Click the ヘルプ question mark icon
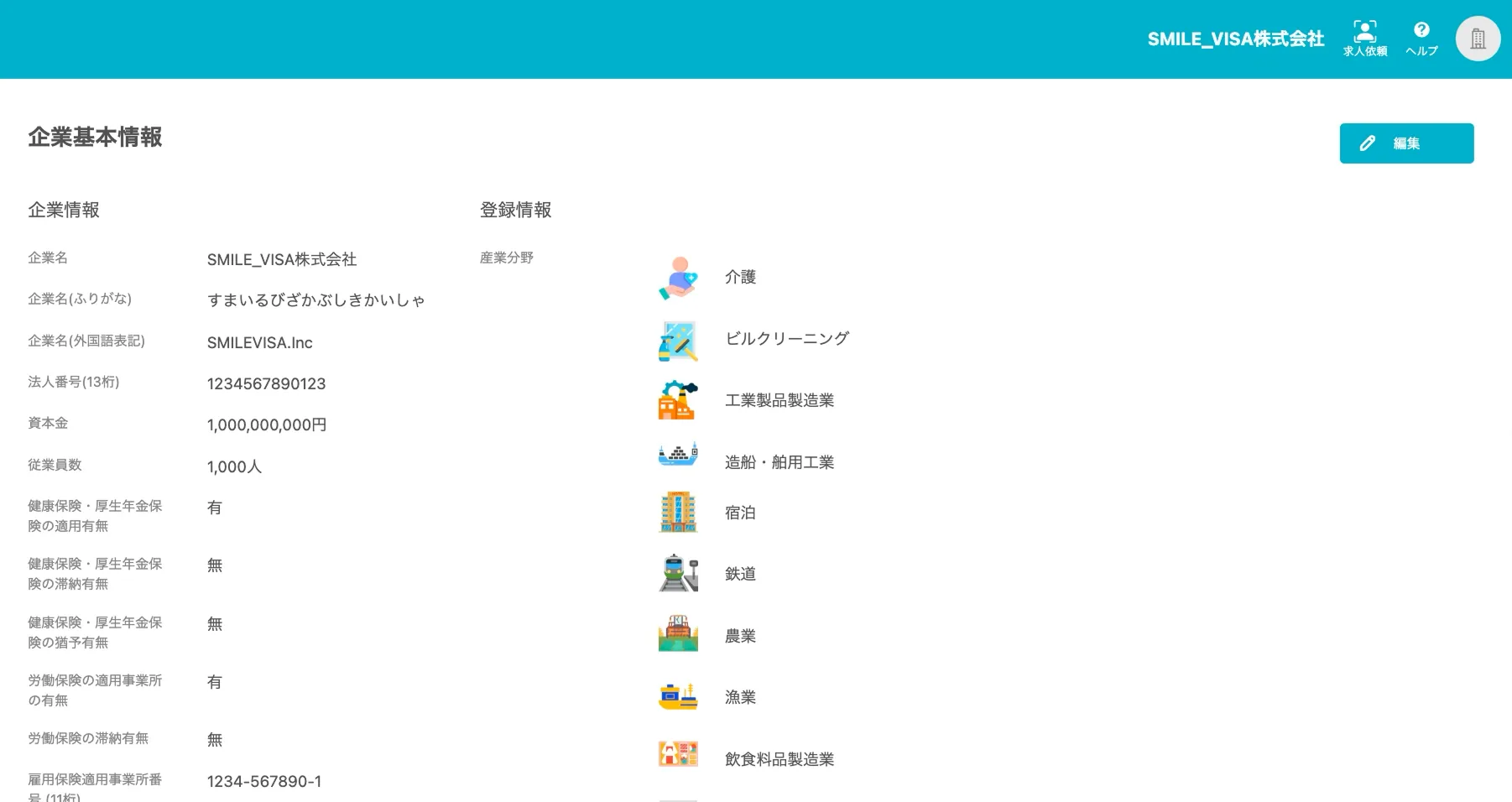 pos(1421,29)
